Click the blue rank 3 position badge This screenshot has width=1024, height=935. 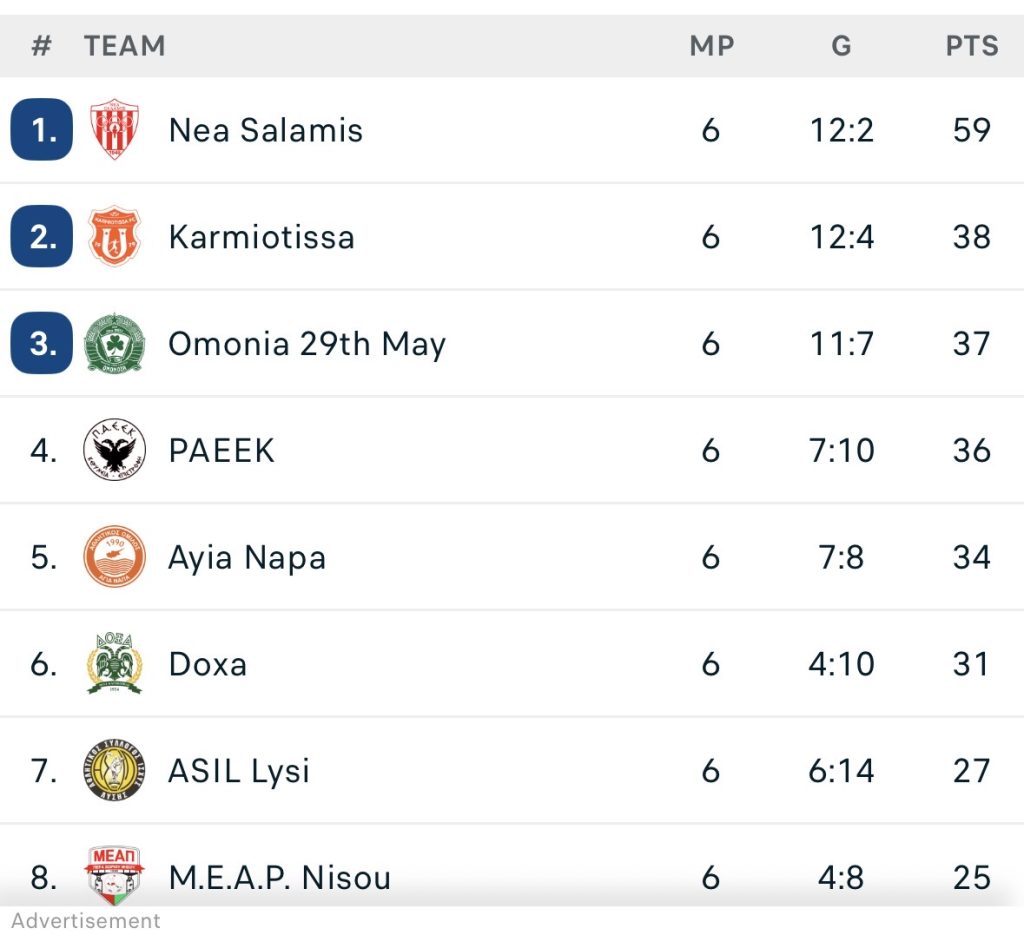(42, 344)
